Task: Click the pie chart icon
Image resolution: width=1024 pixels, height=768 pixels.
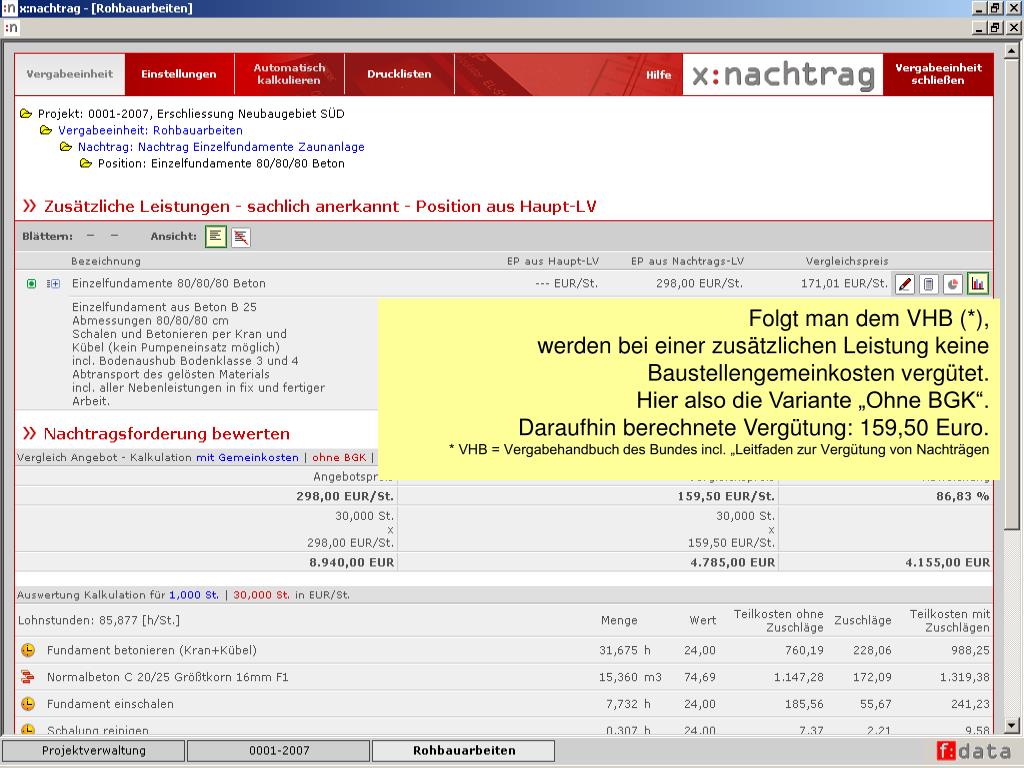Action: pos(953,283)
